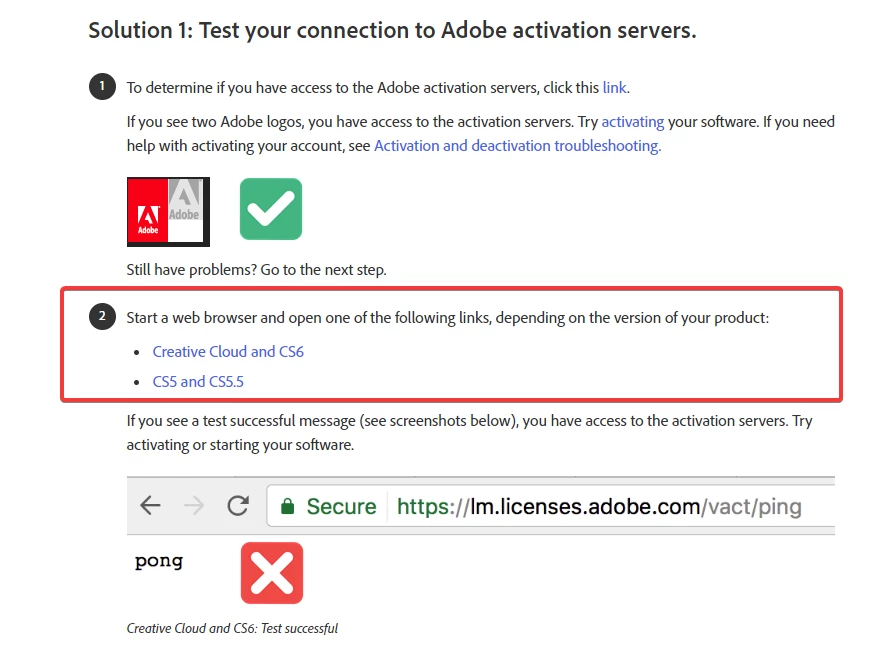
Task: Hit the browser reload icon
Action: [x=238, y=506]
